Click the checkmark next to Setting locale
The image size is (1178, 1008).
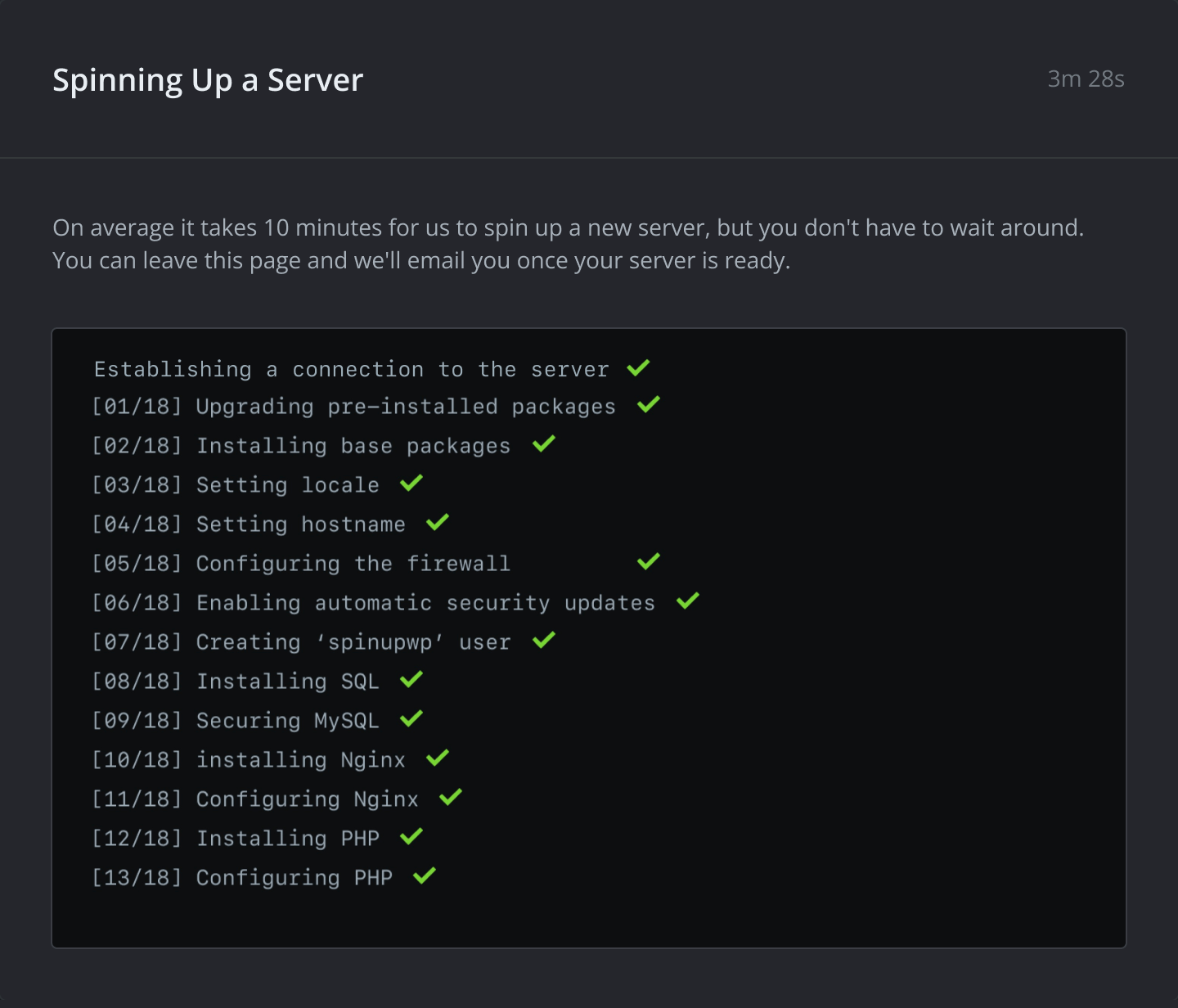click(411, 483)
